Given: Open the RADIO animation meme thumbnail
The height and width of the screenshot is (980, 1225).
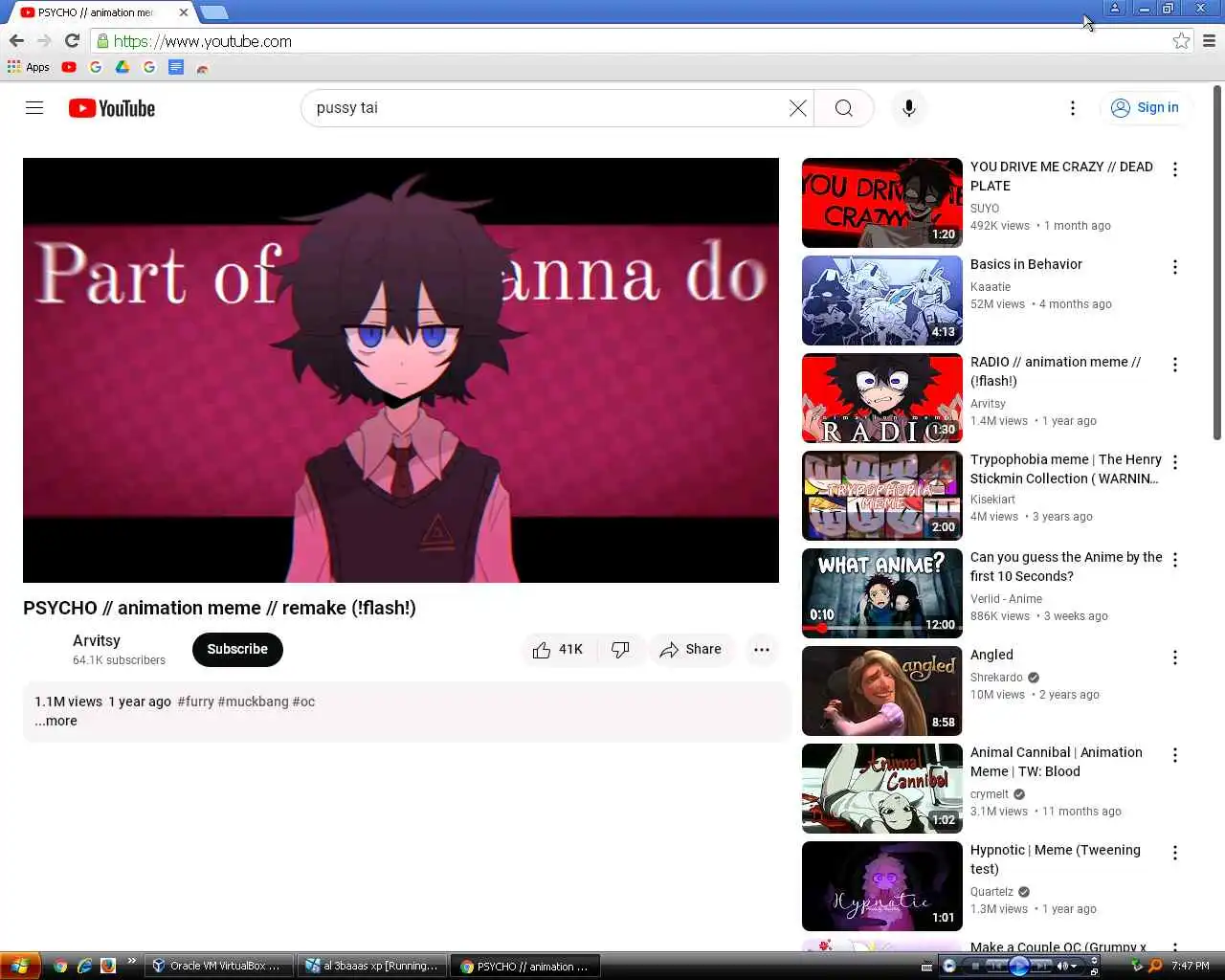Looking at the screenshot, I should click(x=882, y=398).
